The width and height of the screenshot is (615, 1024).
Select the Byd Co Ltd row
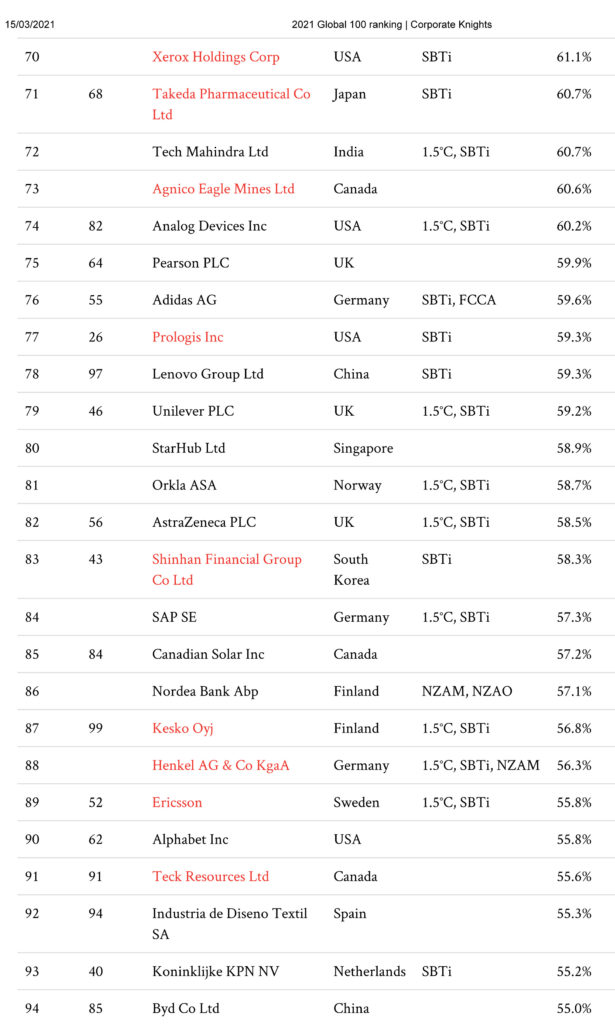[x=316, y=1008]
